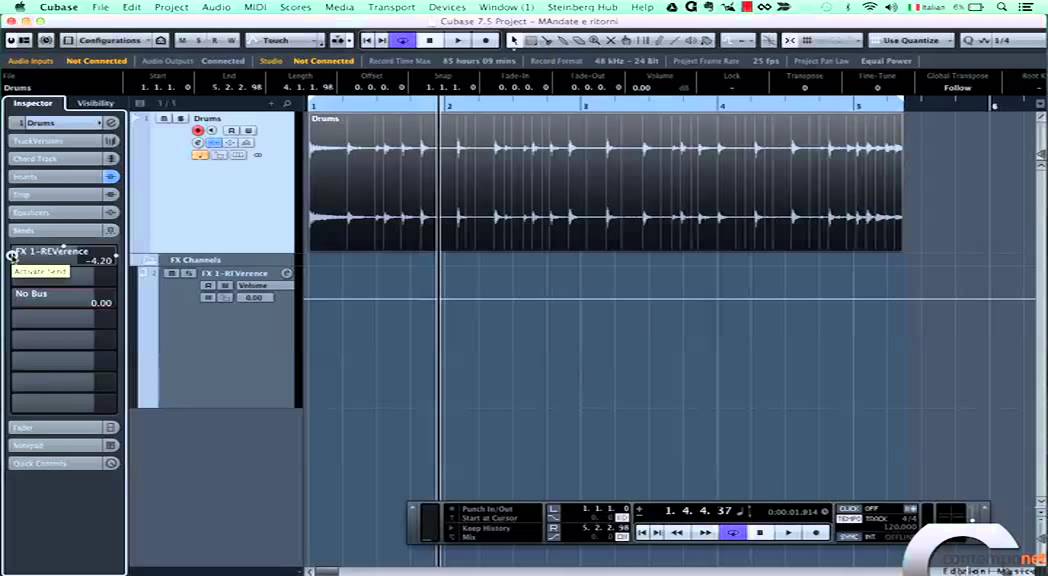
Task: Open the Audio menu
Action: click(x=216, y=7)
